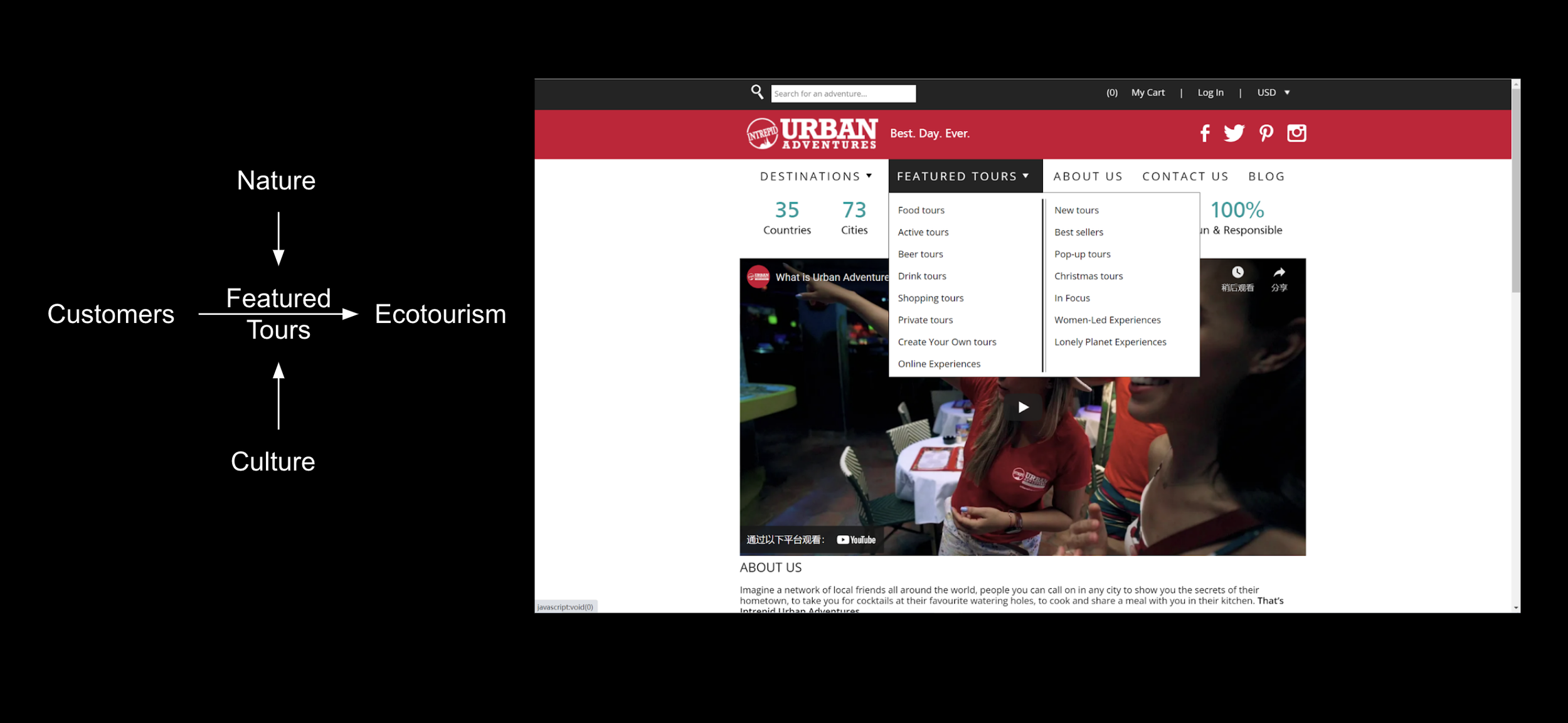This screenshot has width=1568, height=723.
Task: Open Women-Led Experiences
Action: pyautogui.click(x=1107, y=320)
